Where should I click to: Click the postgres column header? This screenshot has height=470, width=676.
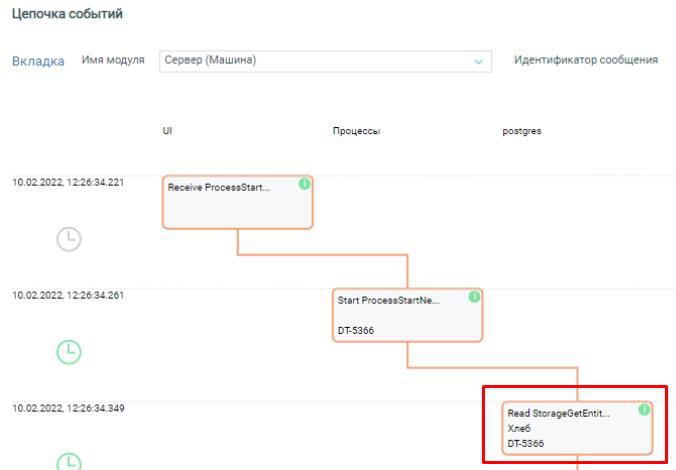522,131
